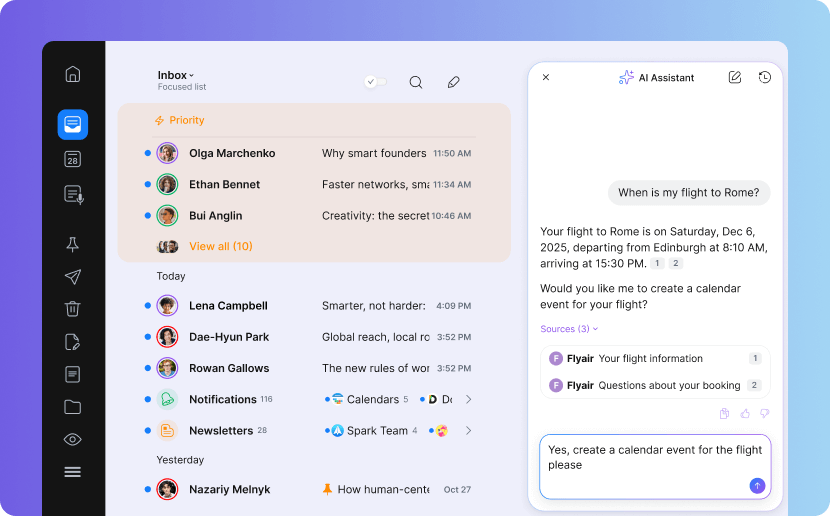Viewport: 830px width, 516px height.
Task: Click the search magnifier icon
Action: tap(416, 82)
